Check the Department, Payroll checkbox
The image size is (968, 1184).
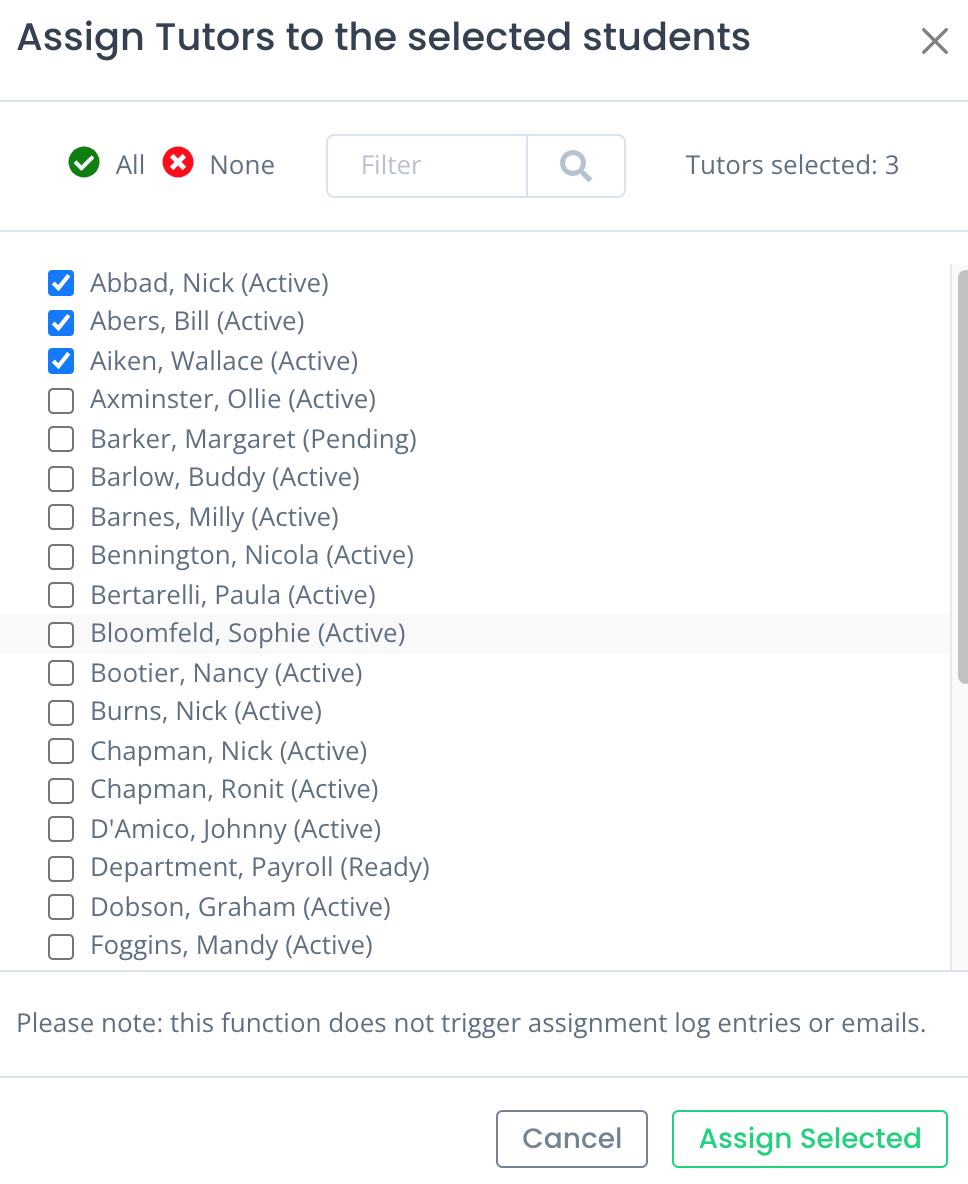tap(61, 868)
